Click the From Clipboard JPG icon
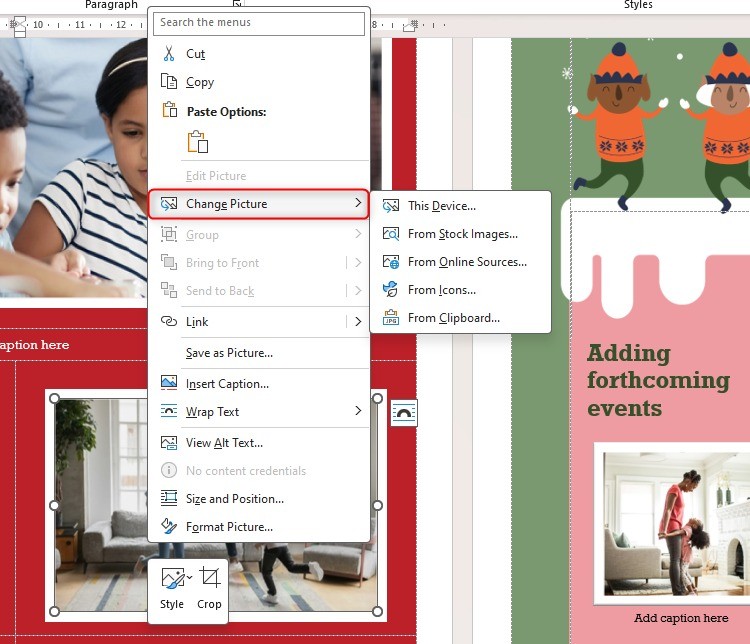Screen dimensions: 750x644 point(391,318)
